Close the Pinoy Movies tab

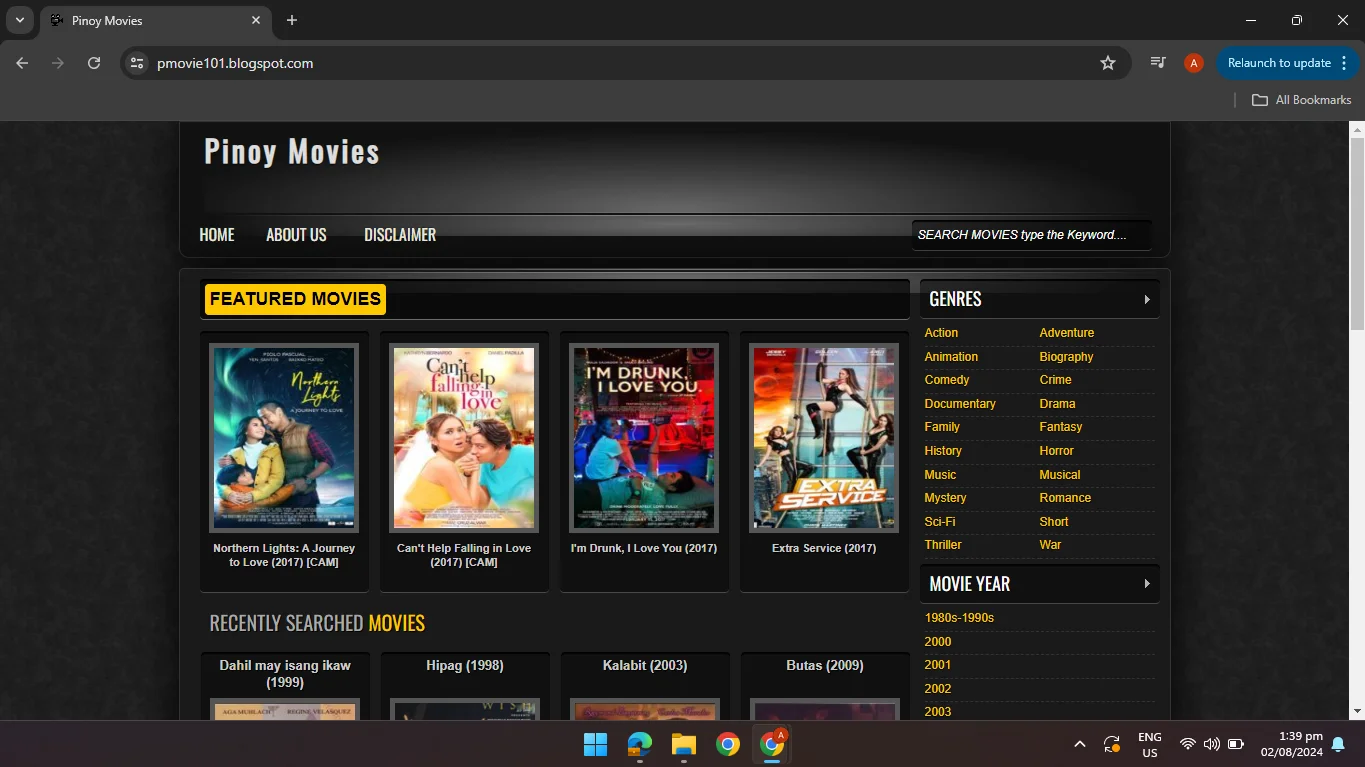coord(256,20)
